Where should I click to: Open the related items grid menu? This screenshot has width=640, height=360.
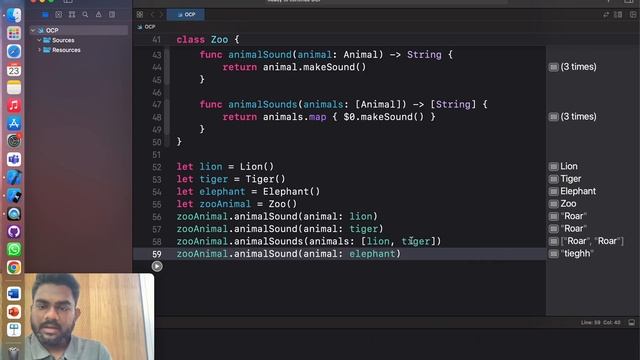pyautogui.click(x=140, y=14)
